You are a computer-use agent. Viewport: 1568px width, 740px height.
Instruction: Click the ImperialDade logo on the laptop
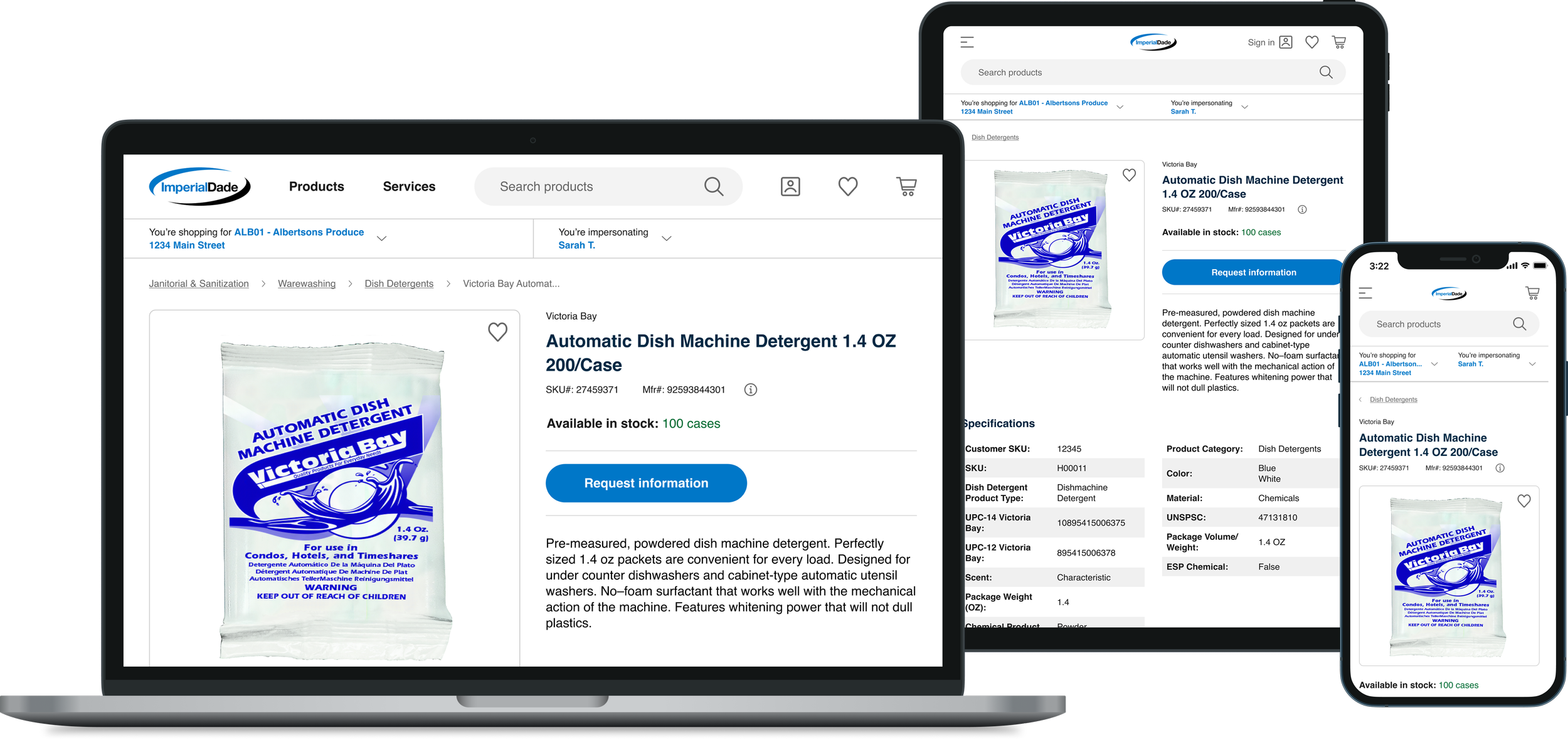199,186
